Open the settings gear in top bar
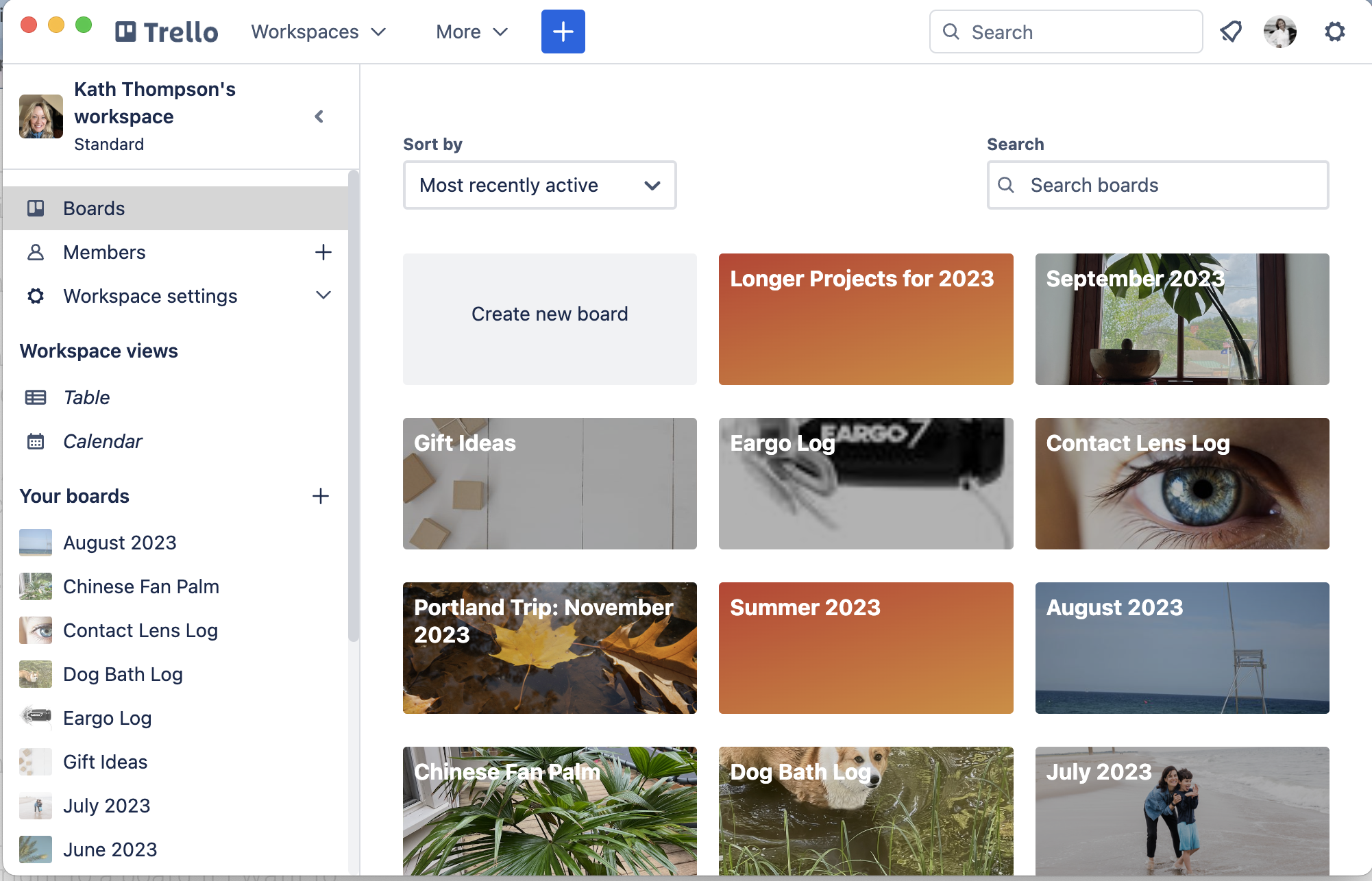Viewport: 1372px width, 881px height. [1334, 32]
